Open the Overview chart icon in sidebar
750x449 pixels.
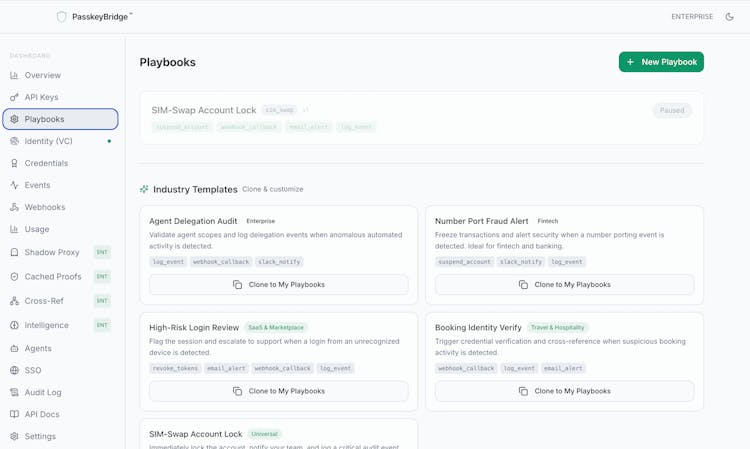click(x=14, y=75)
